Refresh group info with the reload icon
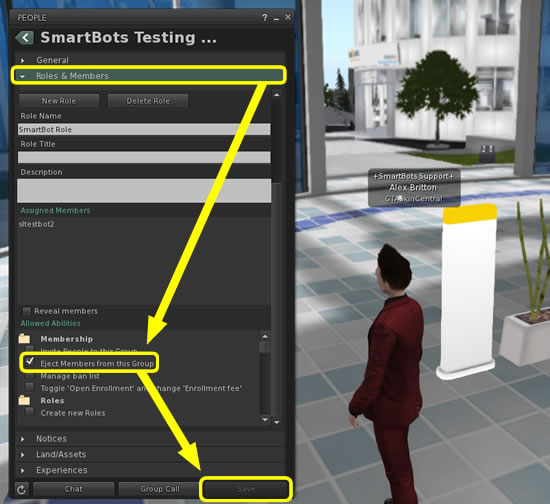This screenshot has height=504, width=550. point(21,490)
